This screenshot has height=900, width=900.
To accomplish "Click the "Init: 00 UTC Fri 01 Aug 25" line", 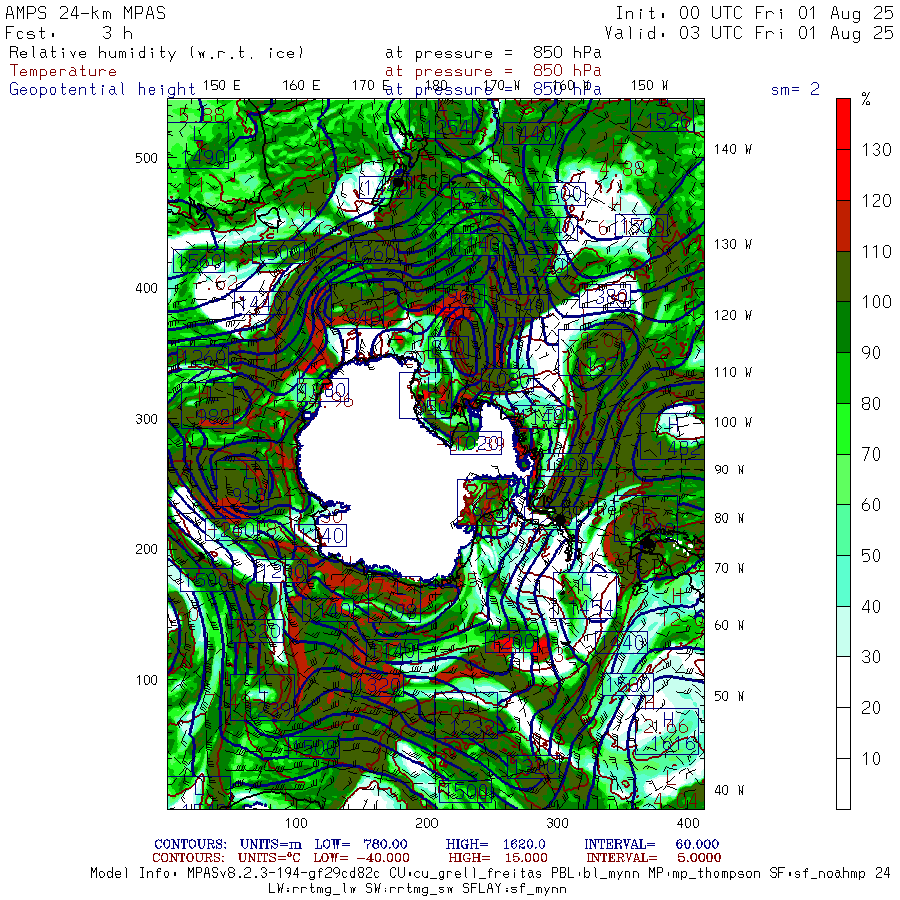I will [754, 13].
